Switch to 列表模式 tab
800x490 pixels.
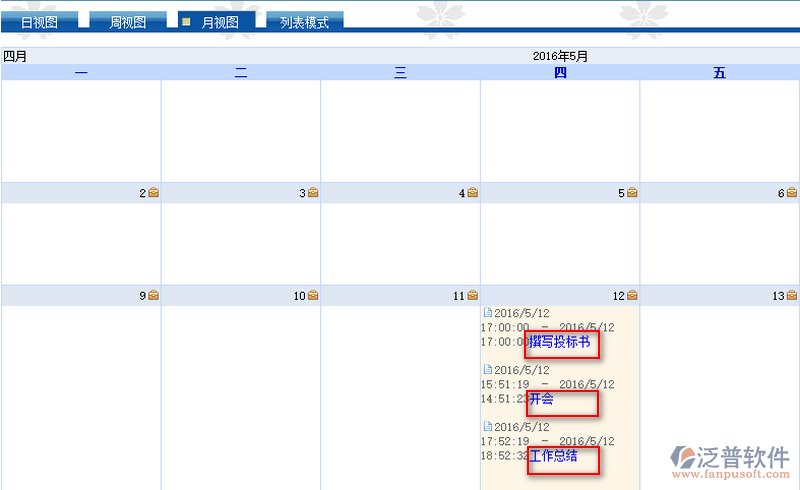tap(305, 22)
